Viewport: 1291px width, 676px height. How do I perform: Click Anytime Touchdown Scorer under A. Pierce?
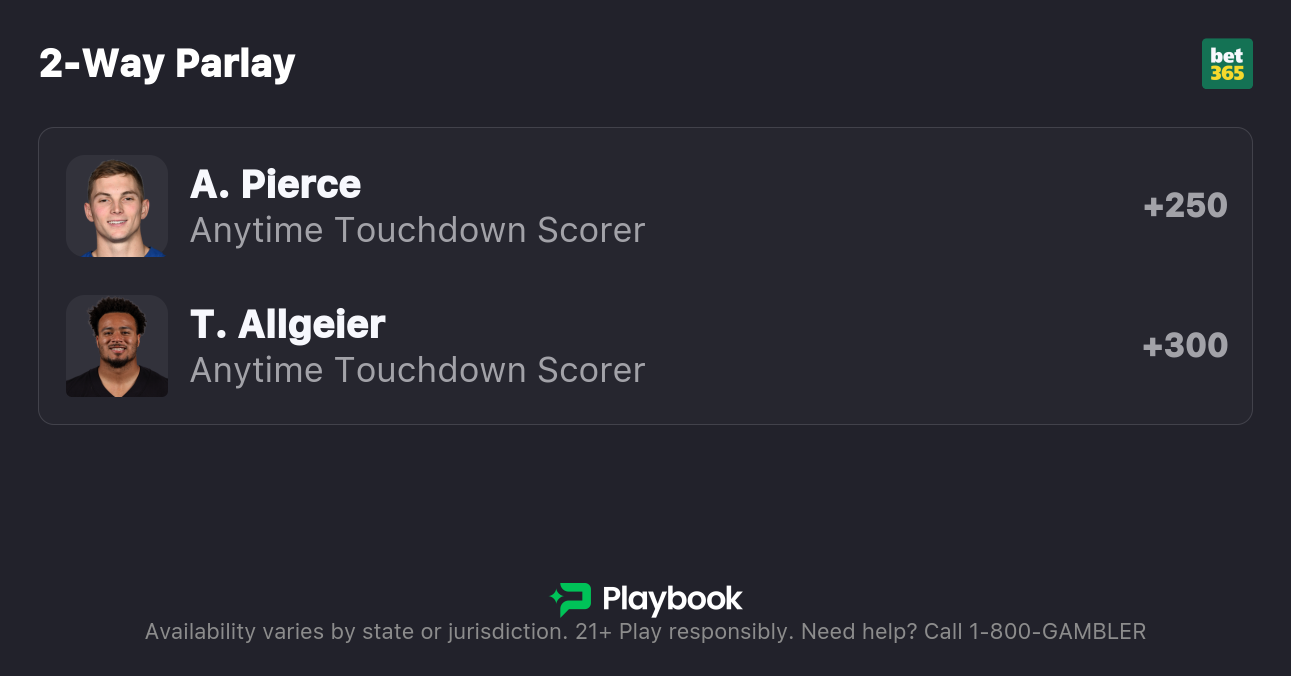417,231
